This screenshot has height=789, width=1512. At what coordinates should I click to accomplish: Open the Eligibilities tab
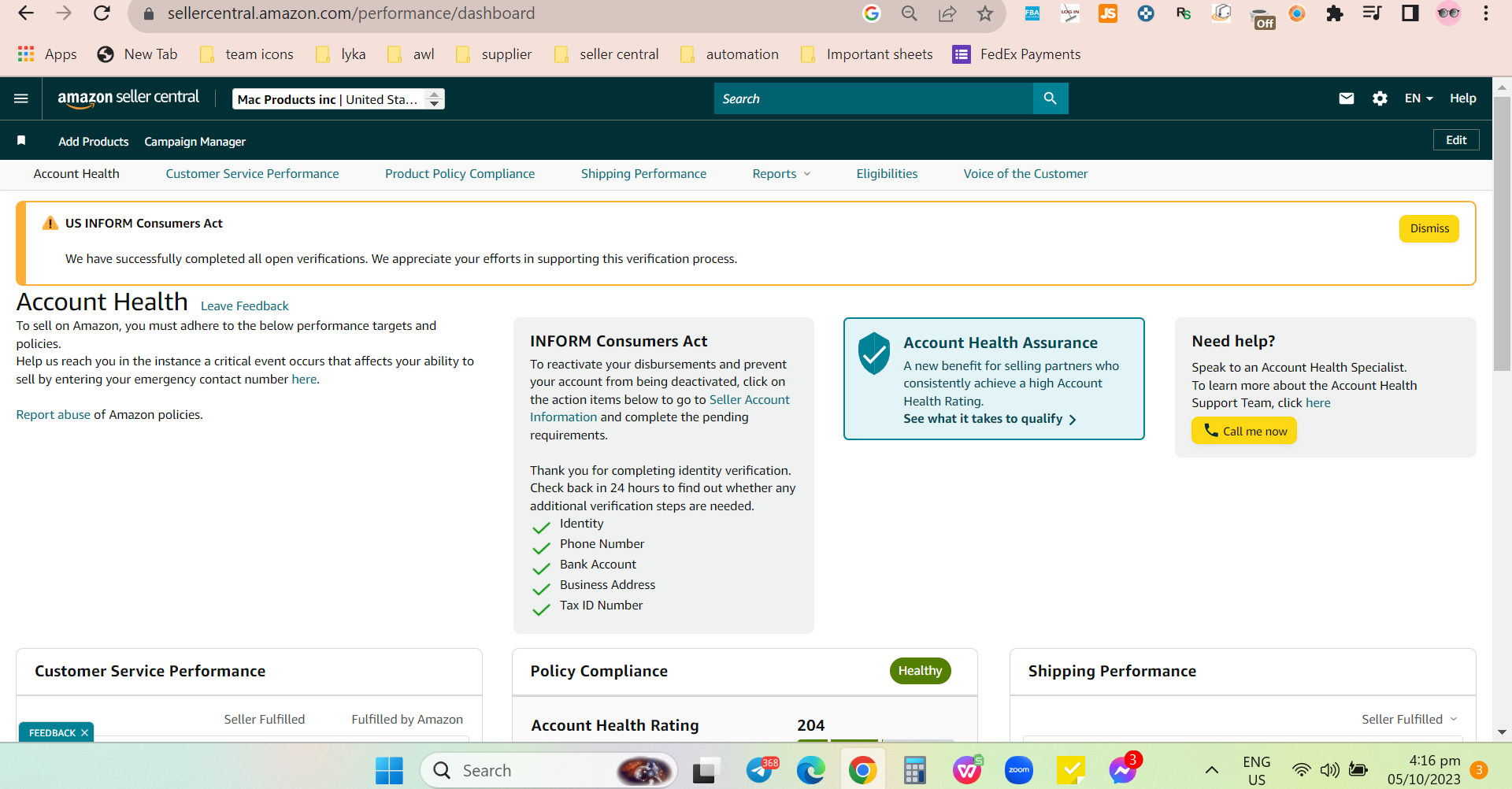click(x=887, y=174)
